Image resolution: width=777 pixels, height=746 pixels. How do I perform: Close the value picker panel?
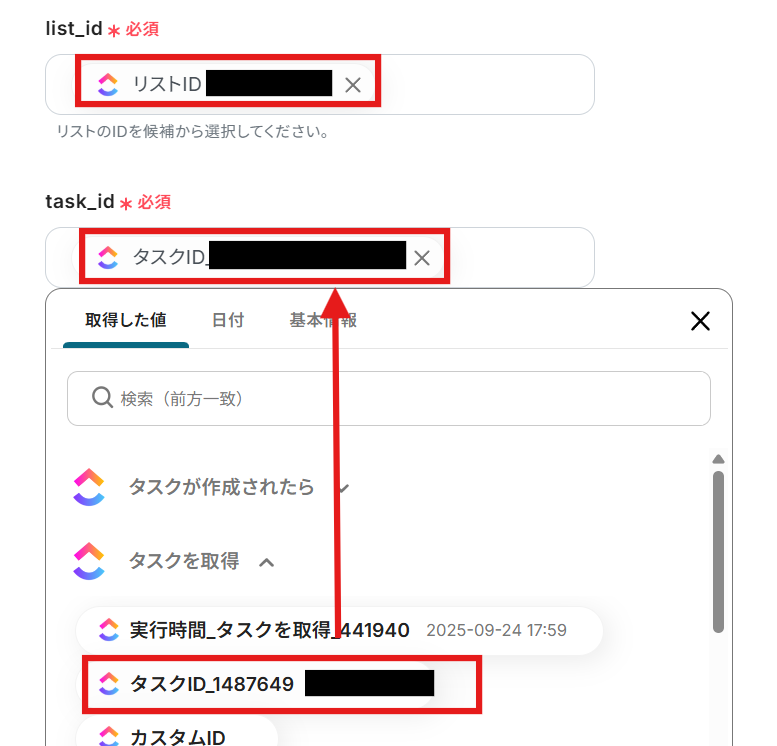click(x=700, y=321)
